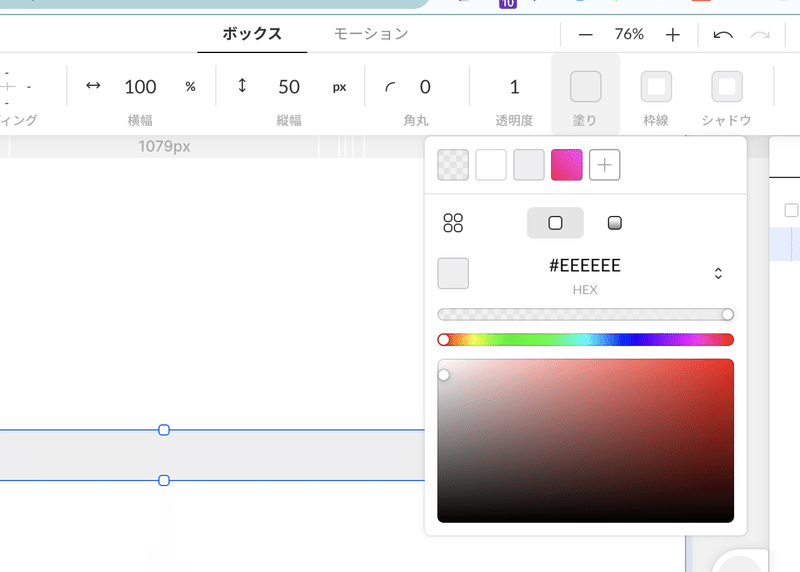The image size is (800, 572).
Task: Zoom in with the plus button
Action: (673, 35)
